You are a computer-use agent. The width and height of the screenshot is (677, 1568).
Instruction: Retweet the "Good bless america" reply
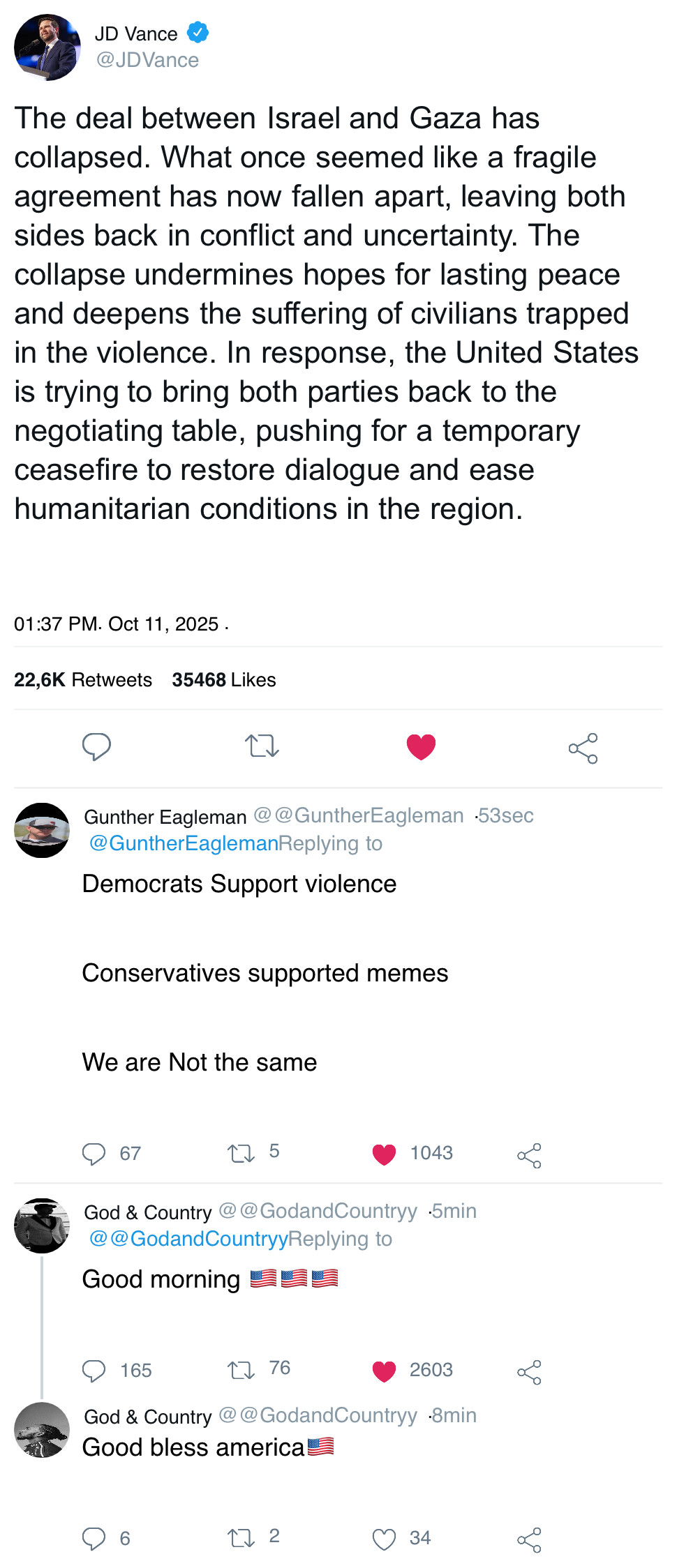click(x=241, y=1538)
